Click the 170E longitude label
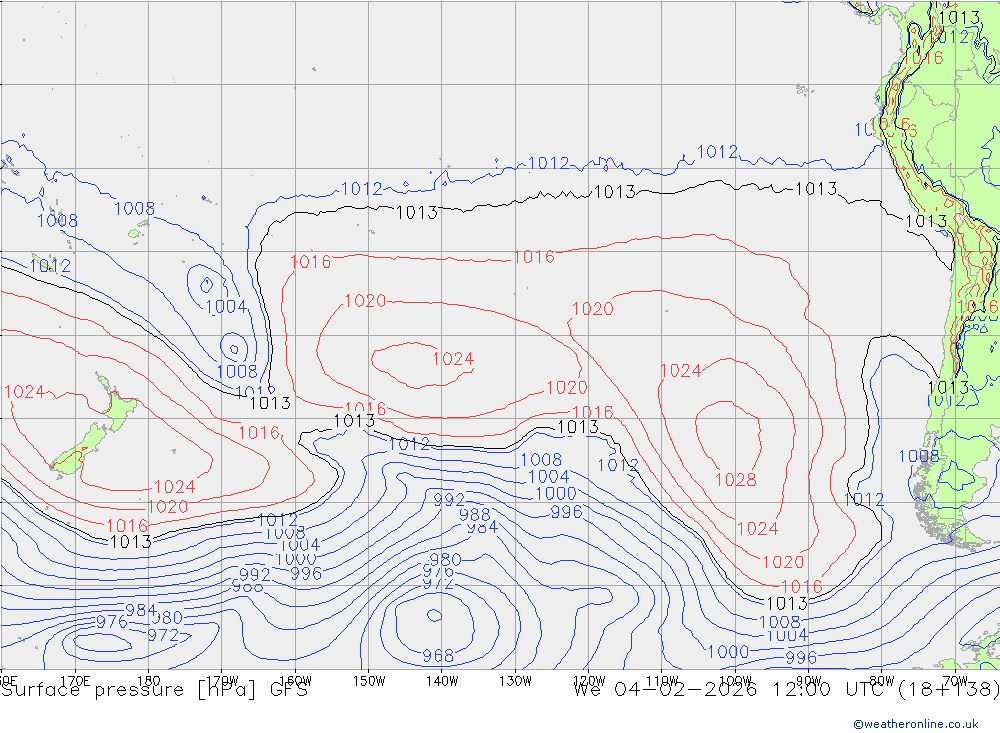The width and height of the screenshot is (1000, 733). click(75, 681)
